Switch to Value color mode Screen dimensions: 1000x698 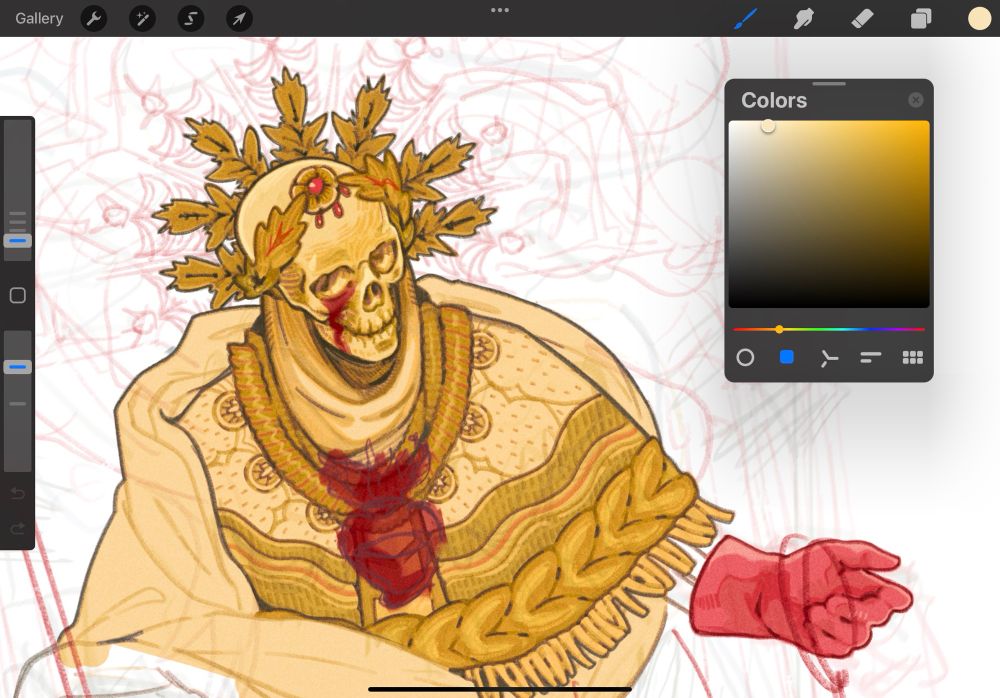click(871, 357)
